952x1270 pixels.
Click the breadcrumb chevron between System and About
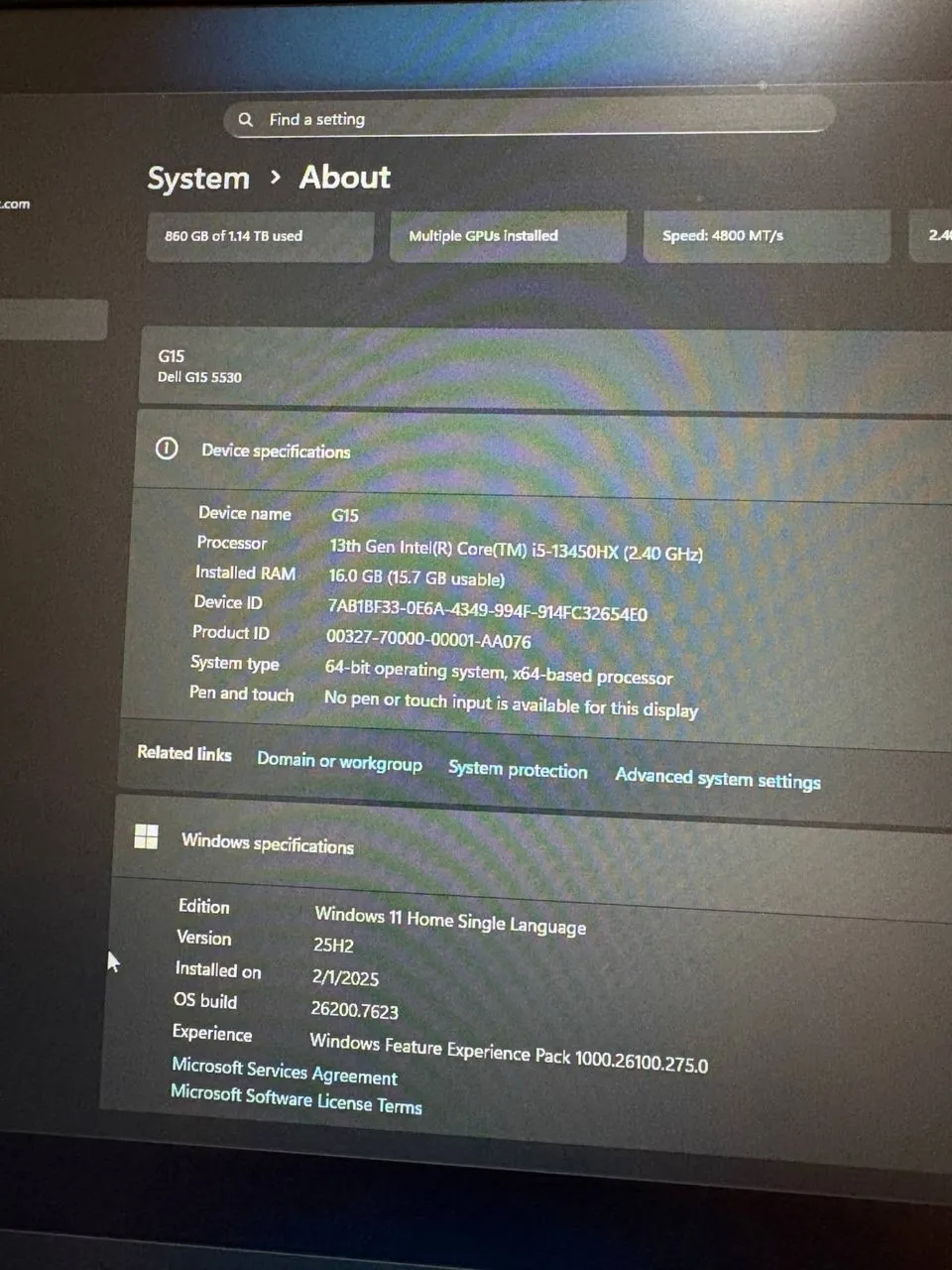click(x=276, y=178)
